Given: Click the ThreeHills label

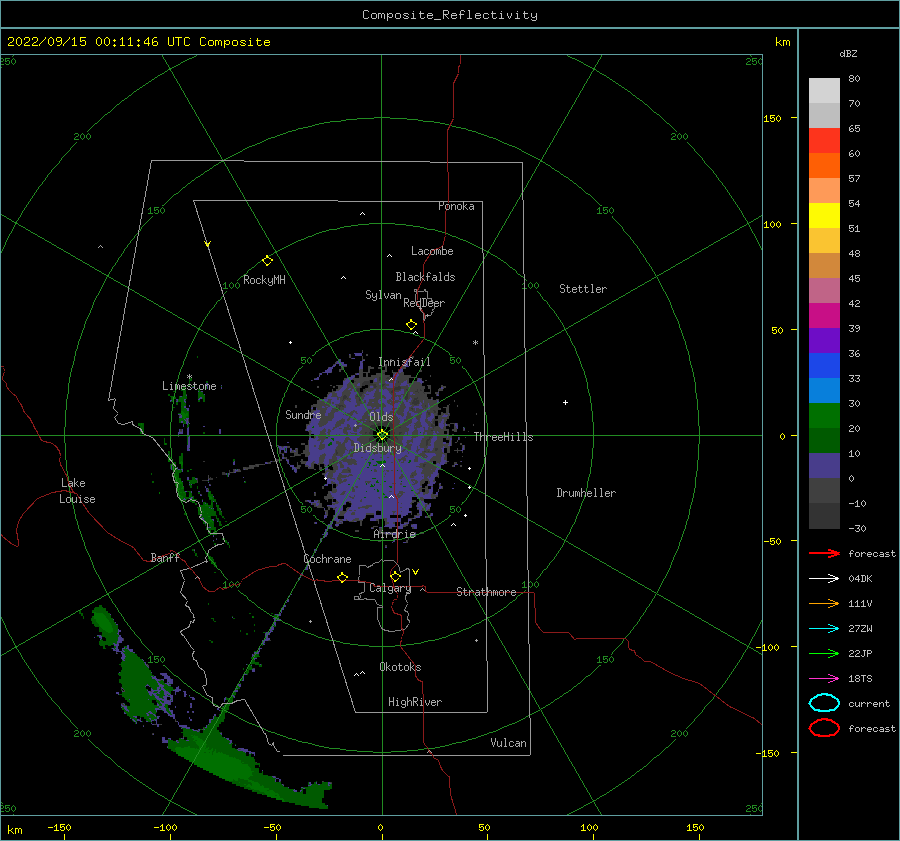Looking at the screenshot, I should coord(503,437).
